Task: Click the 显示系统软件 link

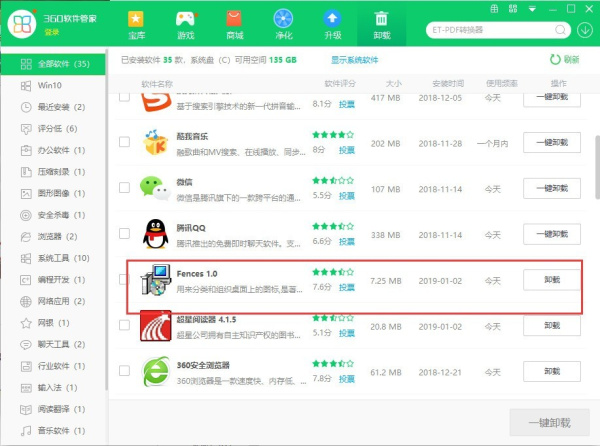Action: [355, 60]
